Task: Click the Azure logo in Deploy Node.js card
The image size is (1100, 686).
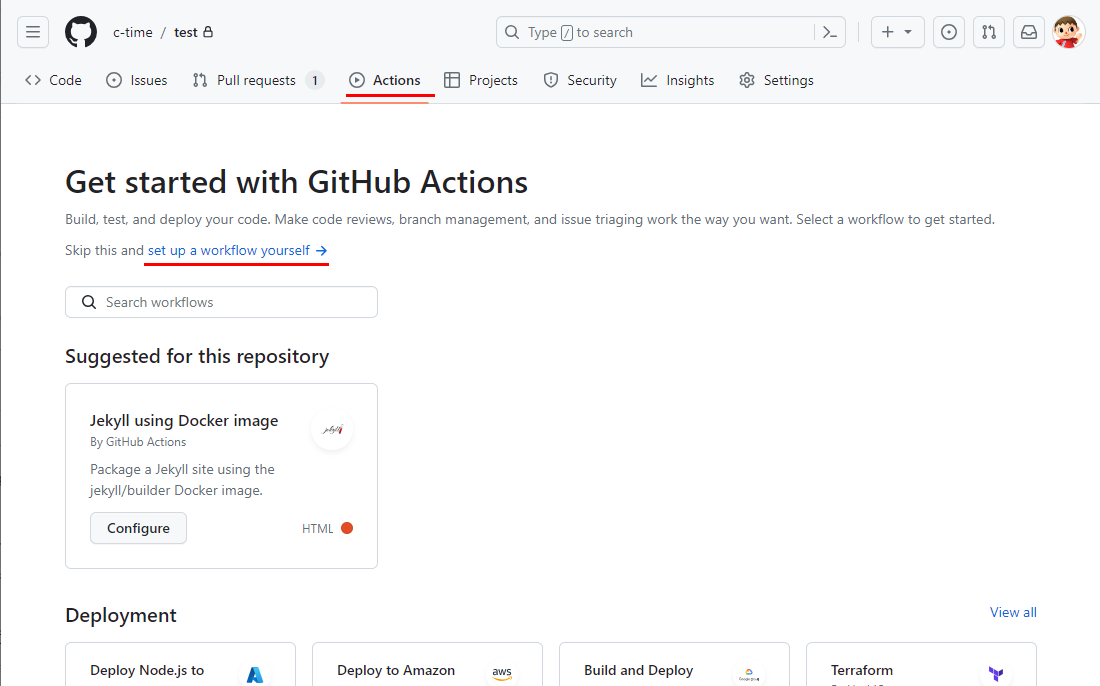Action: [x=255, y=674]
